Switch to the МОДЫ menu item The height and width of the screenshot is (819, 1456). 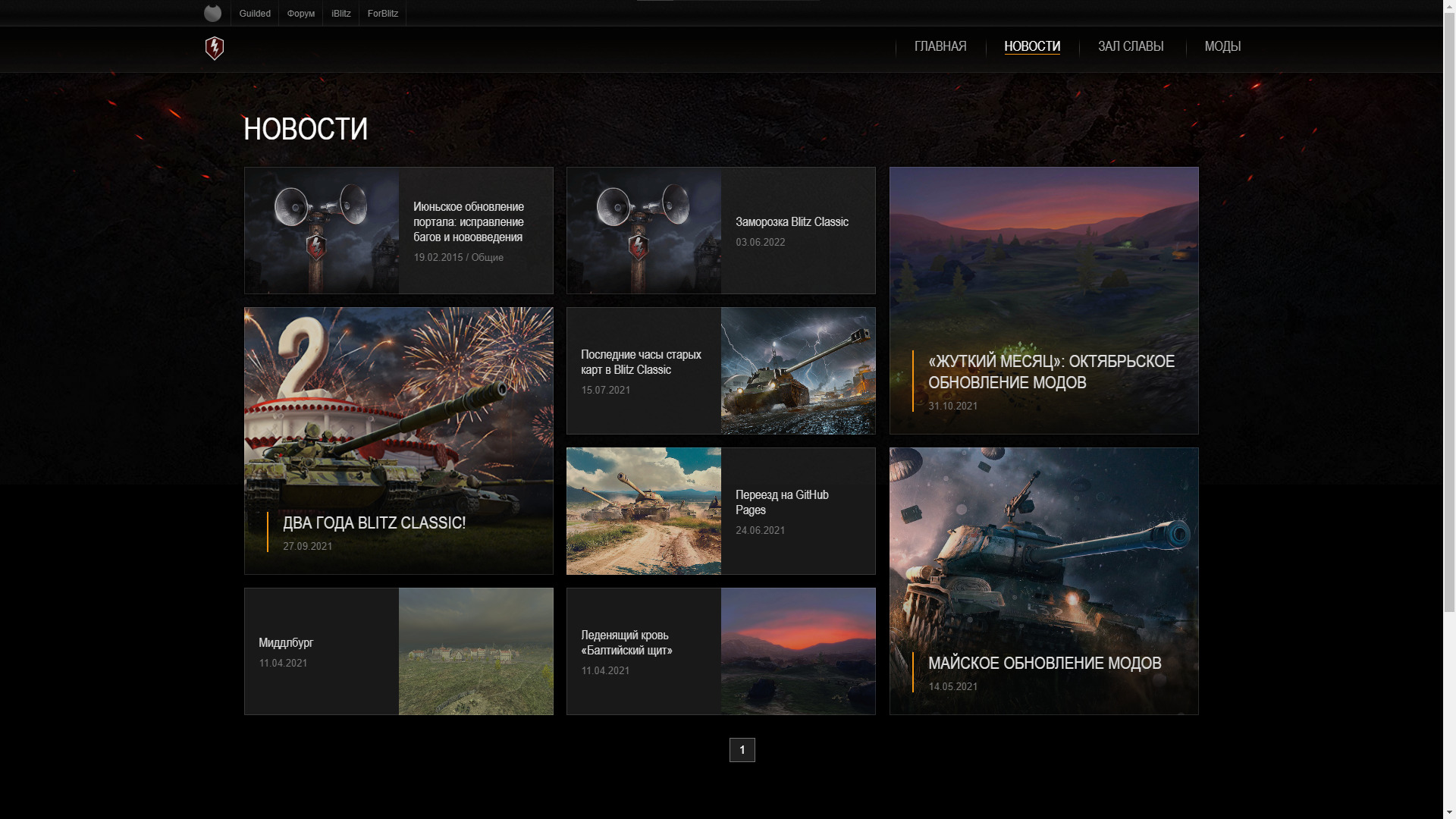pyautogui.click(x=1222, y=47)
